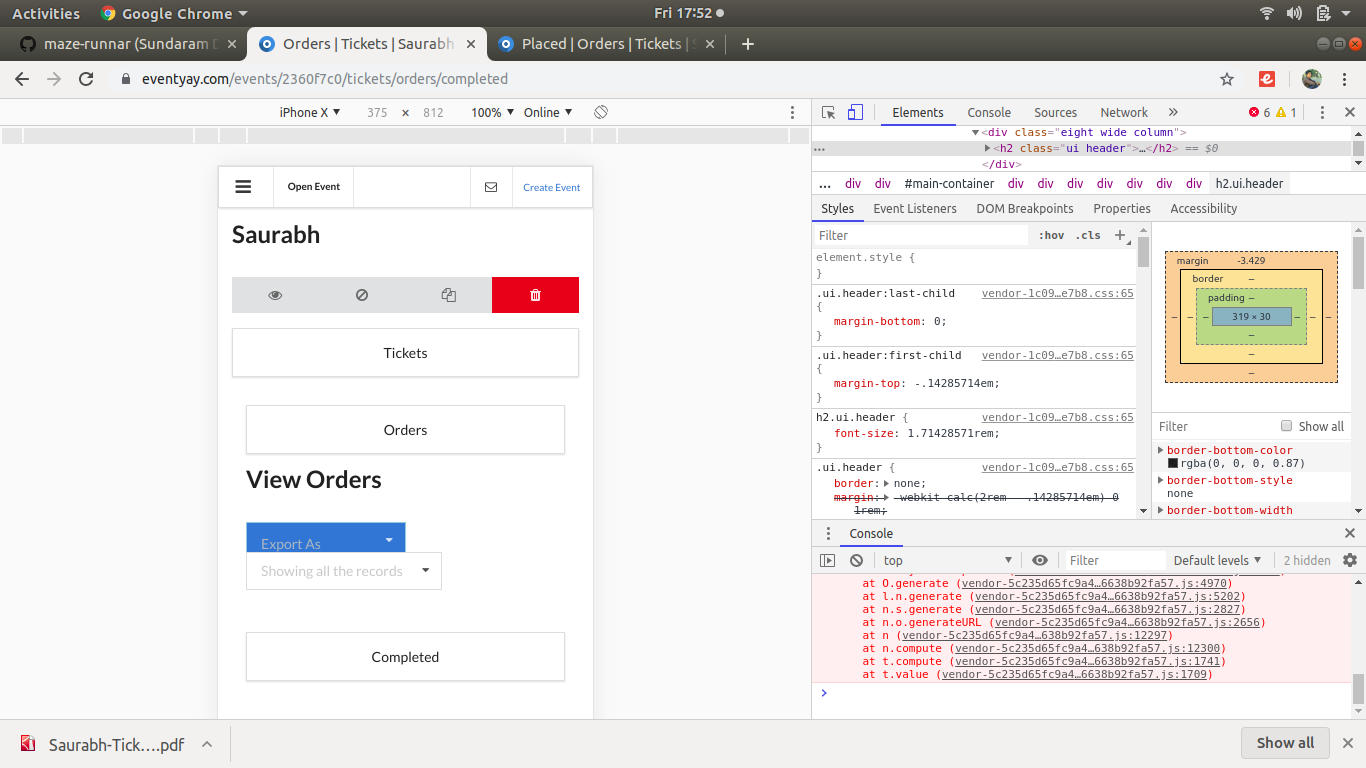This screenshot has height=768, width=1366.
Task: Open device toolbar more options menu
Action: [793, 113]
